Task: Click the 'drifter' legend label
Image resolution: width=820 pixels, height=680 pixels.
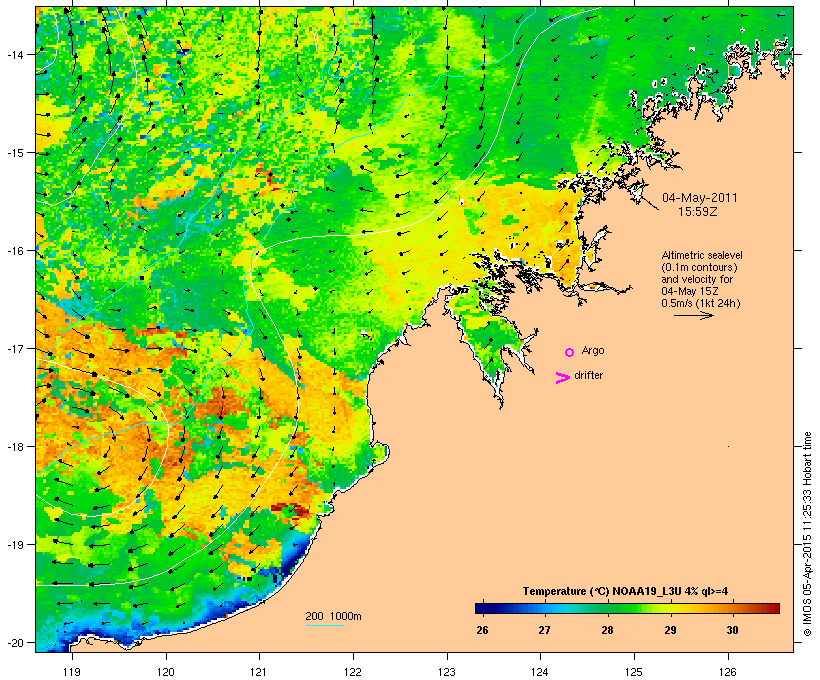Action: click(x=588, y=375)
